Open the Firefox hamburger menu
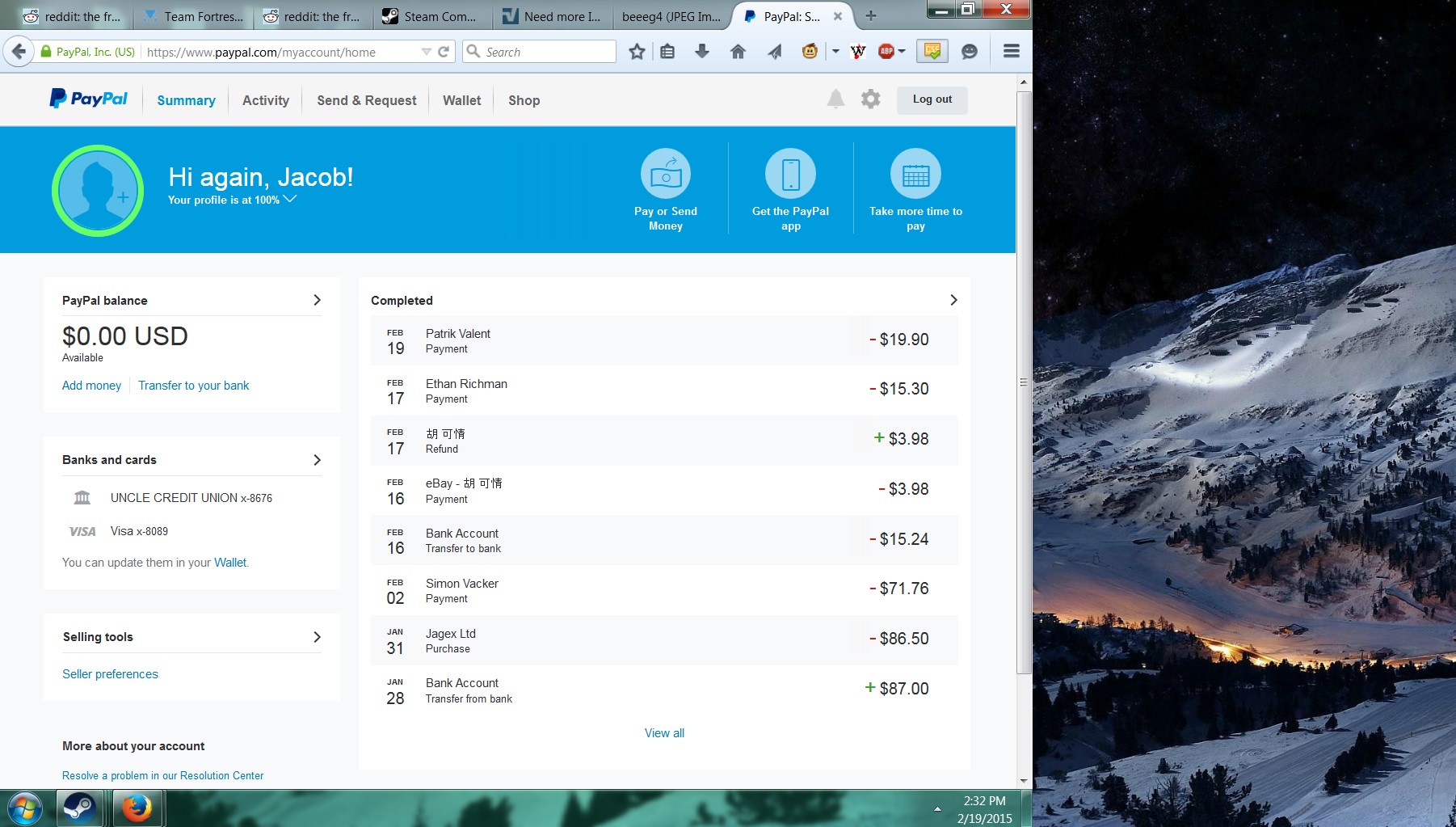1456x827 pixels. [1011, 52]
